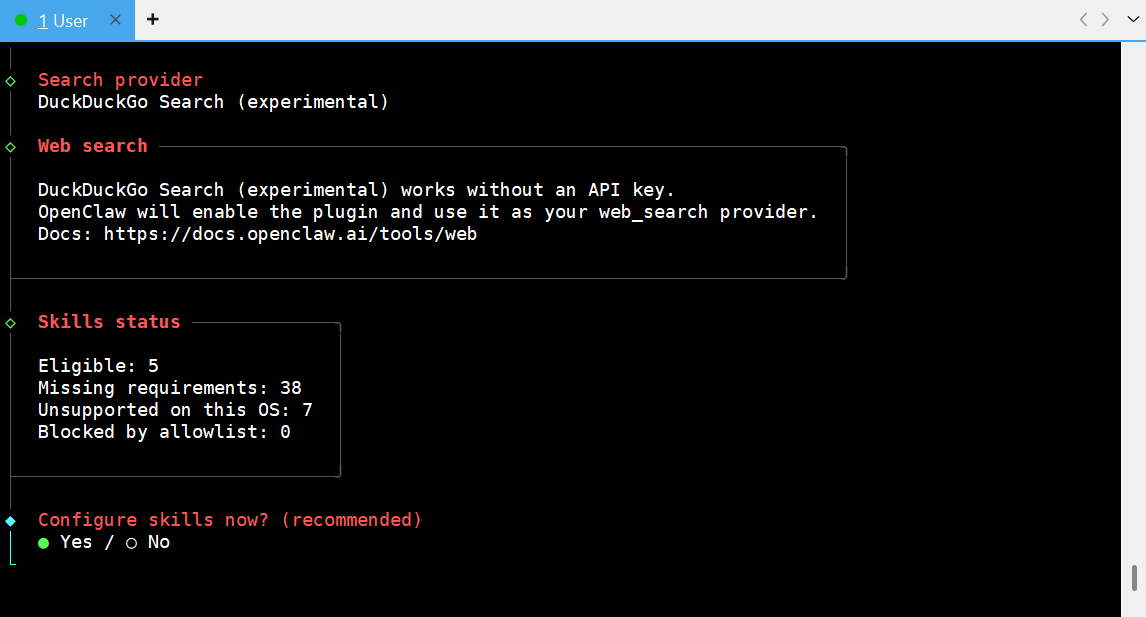Click the "Unsupported on this OS: 7" line

(x=175, y=410)
